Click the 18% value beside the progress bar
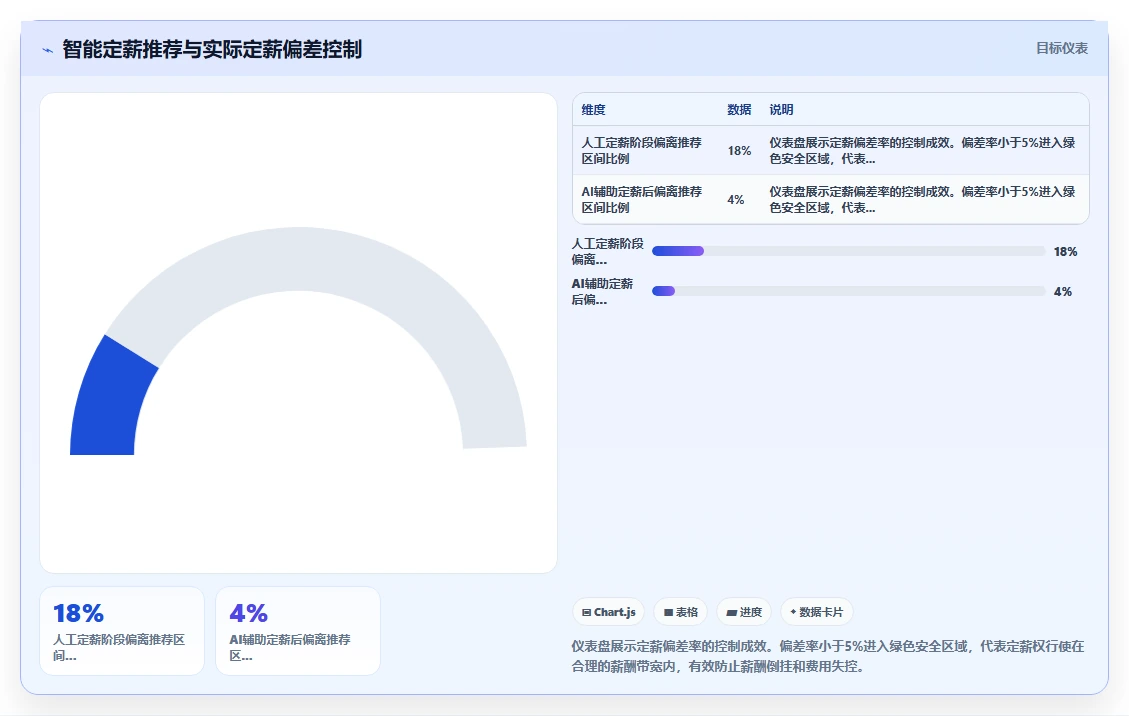Viewport: 1129px width, 716px height. click(x=1066, y=251)
